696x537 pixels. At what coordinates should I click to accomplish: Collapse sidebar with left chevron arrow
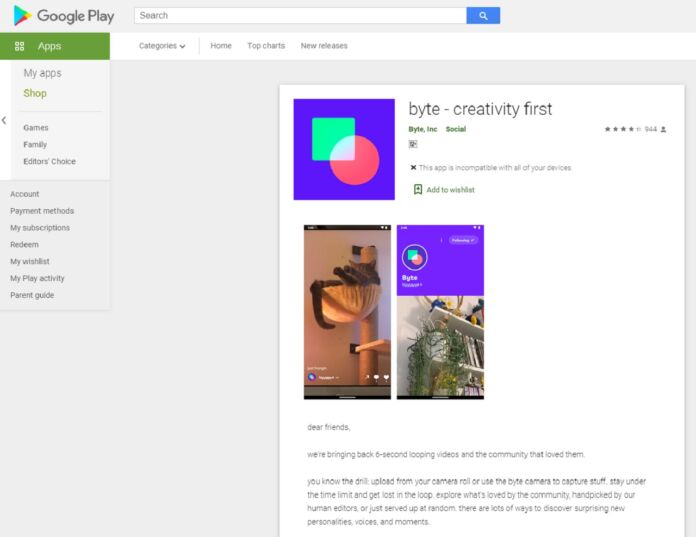4,120
